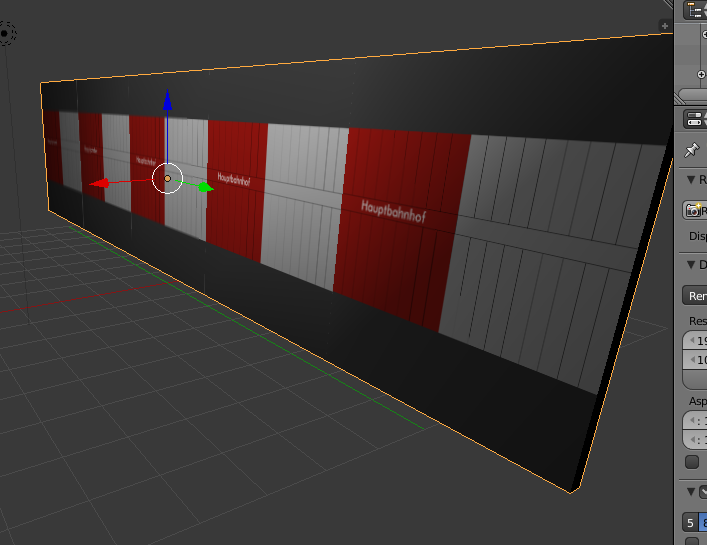Expand the upper Outliner tree plus icon
Screen dimensions: 707x545
click(x=705, y=34)
